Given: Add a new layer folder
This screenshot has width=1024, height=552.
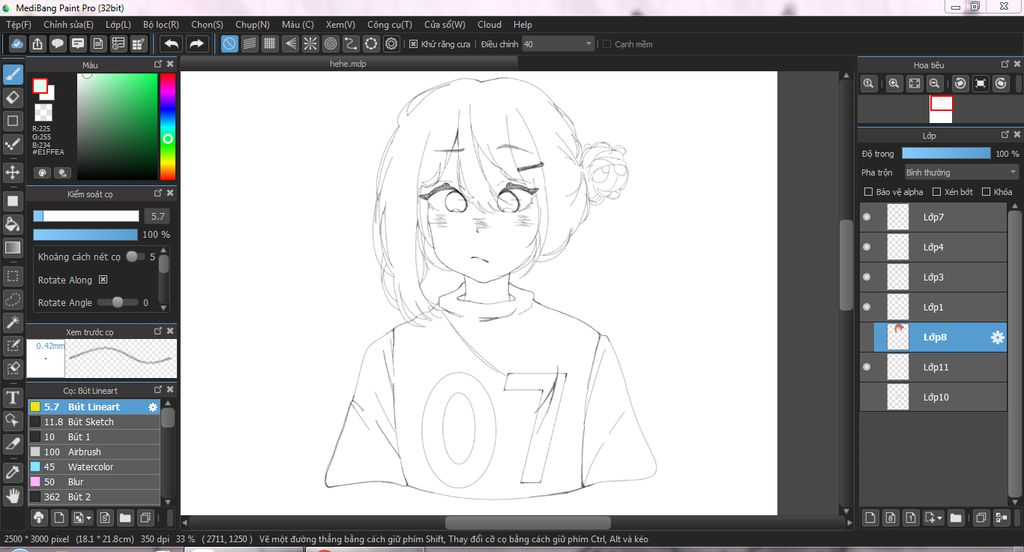Looking at the screenshot, I should pyautogui.click(x=956, y=518).
